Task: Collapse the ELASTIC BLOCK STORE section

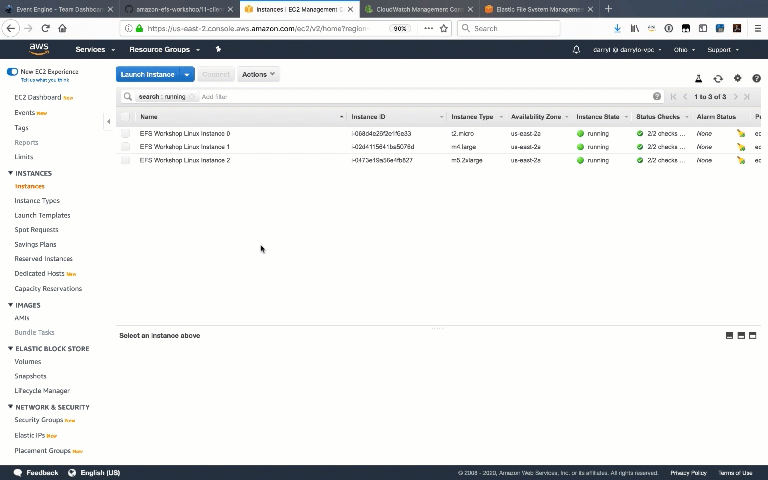Action: [10, 348]
